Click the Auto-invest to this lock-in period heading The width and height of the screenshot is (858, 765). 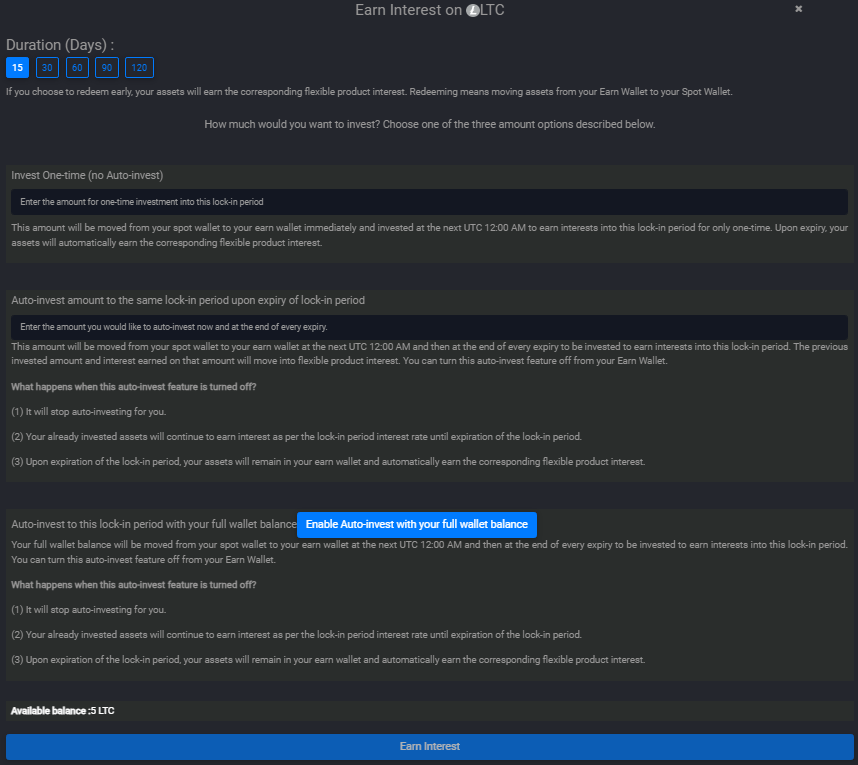[154, 524]
